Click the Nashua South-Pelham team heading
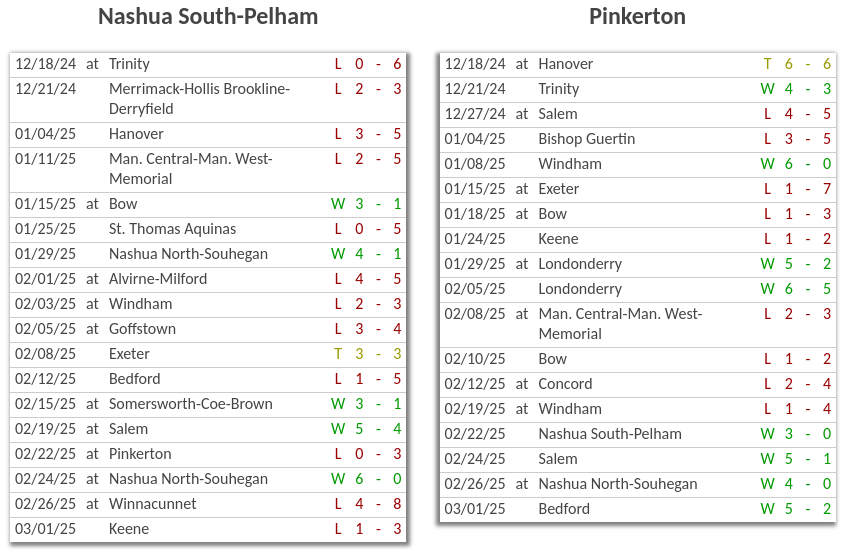The height and width of the screenshot is (550, 850). [208, 17]
